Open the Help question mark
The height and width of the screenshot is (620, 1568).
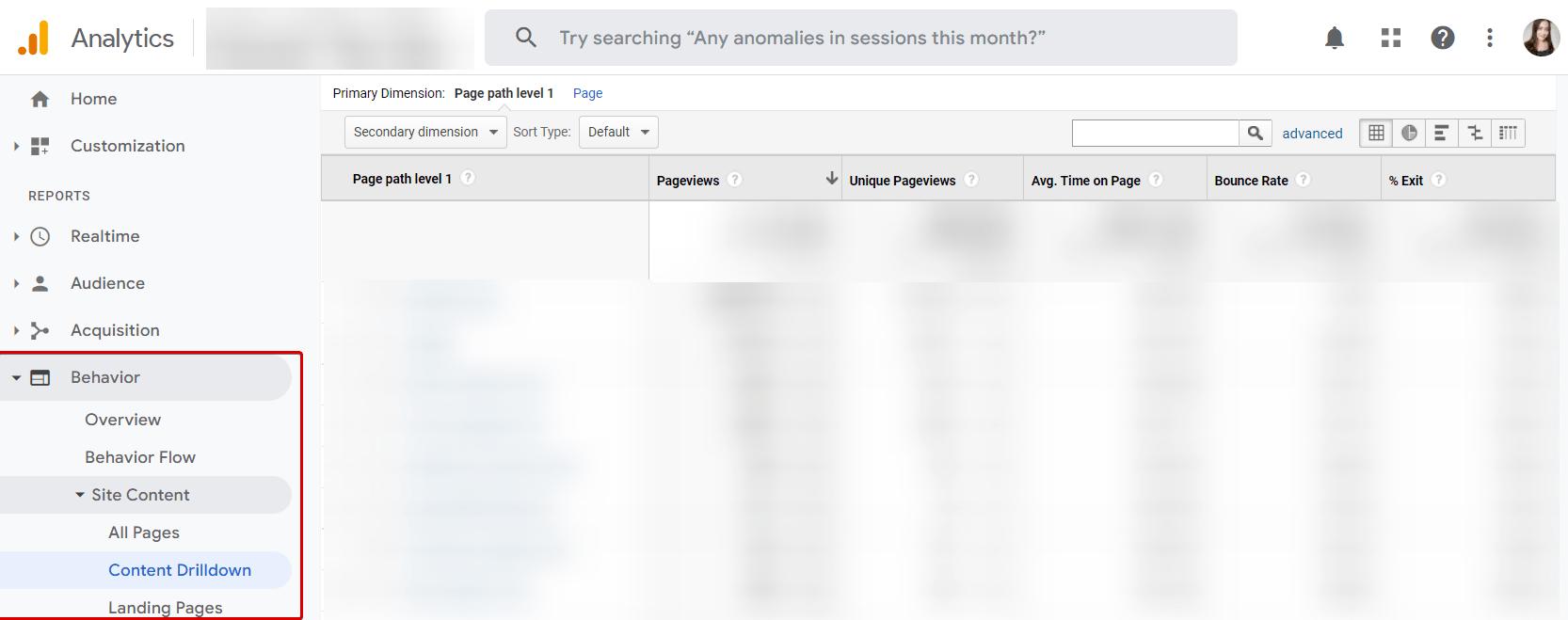point(1442,38)
